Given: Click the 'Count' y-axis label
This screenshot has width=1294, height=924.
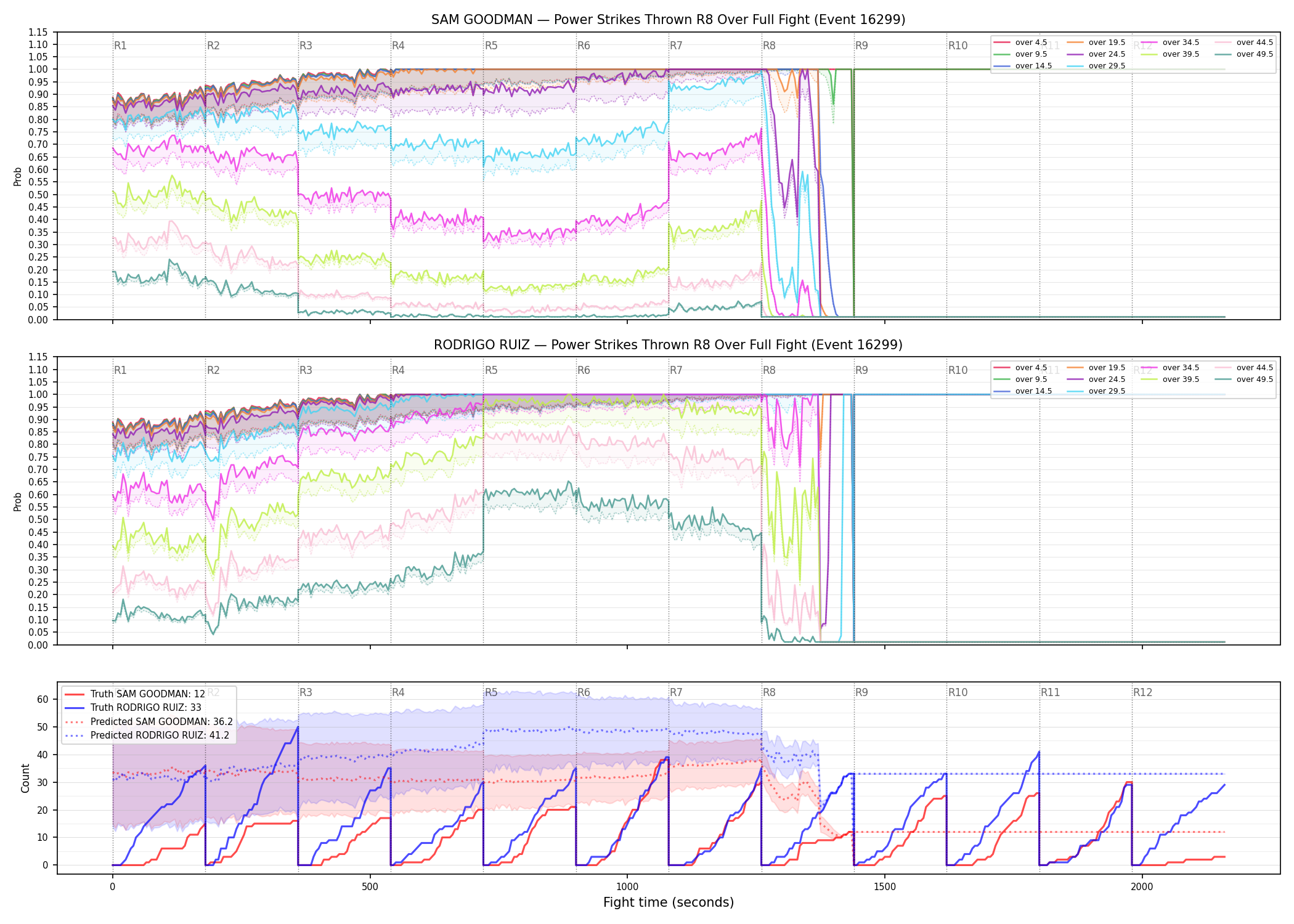Looking at the screenshot, I should [25, 778].
